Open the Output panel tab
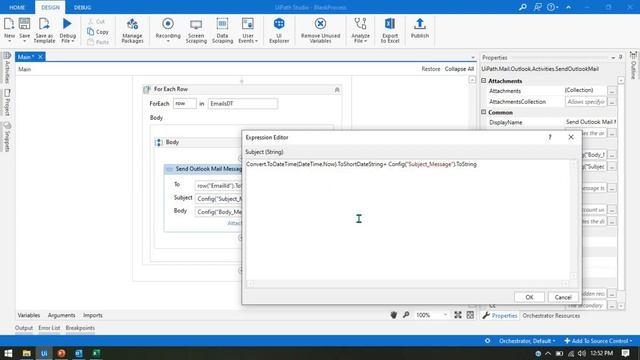The image size is (640, 360). coord(24,328)
